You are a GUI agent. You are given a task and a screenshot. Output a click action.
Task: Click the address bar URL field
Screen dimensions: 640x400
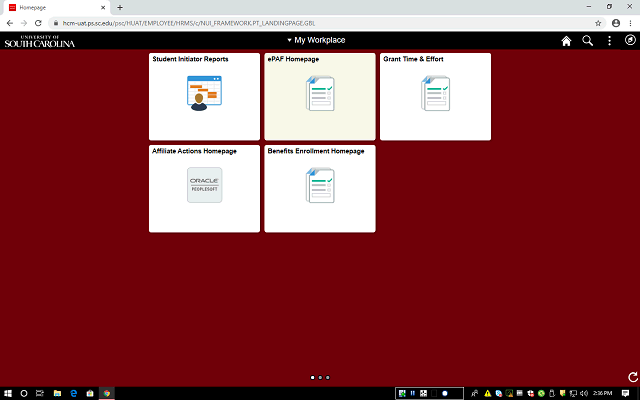pyautogui.click(x=327, y=23)
